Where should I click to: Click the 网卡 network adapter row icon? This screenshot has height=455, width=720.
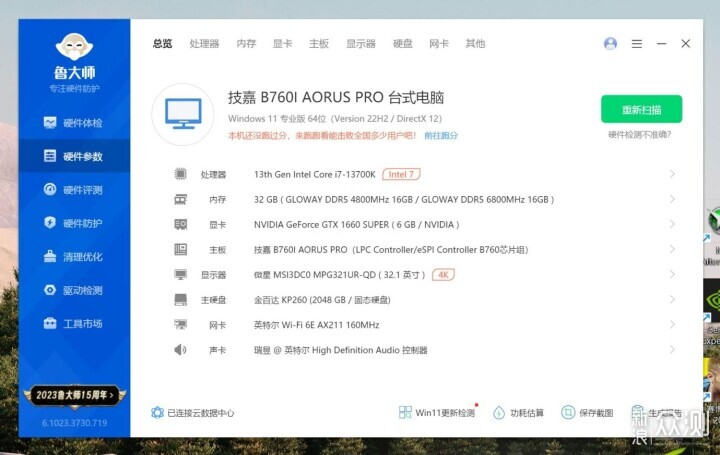click(x=180, y=325)
